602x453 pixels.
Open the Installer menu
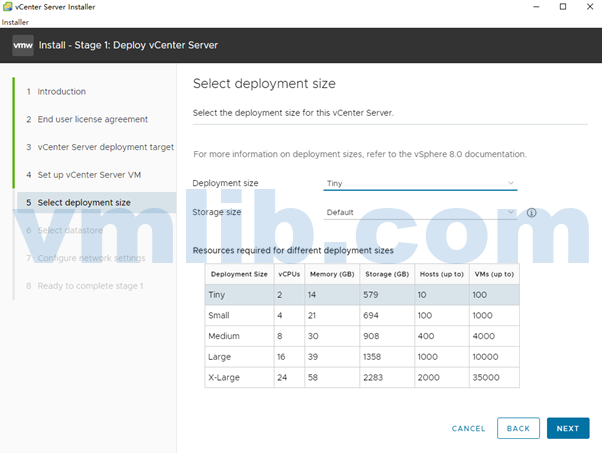click(15, 22)
